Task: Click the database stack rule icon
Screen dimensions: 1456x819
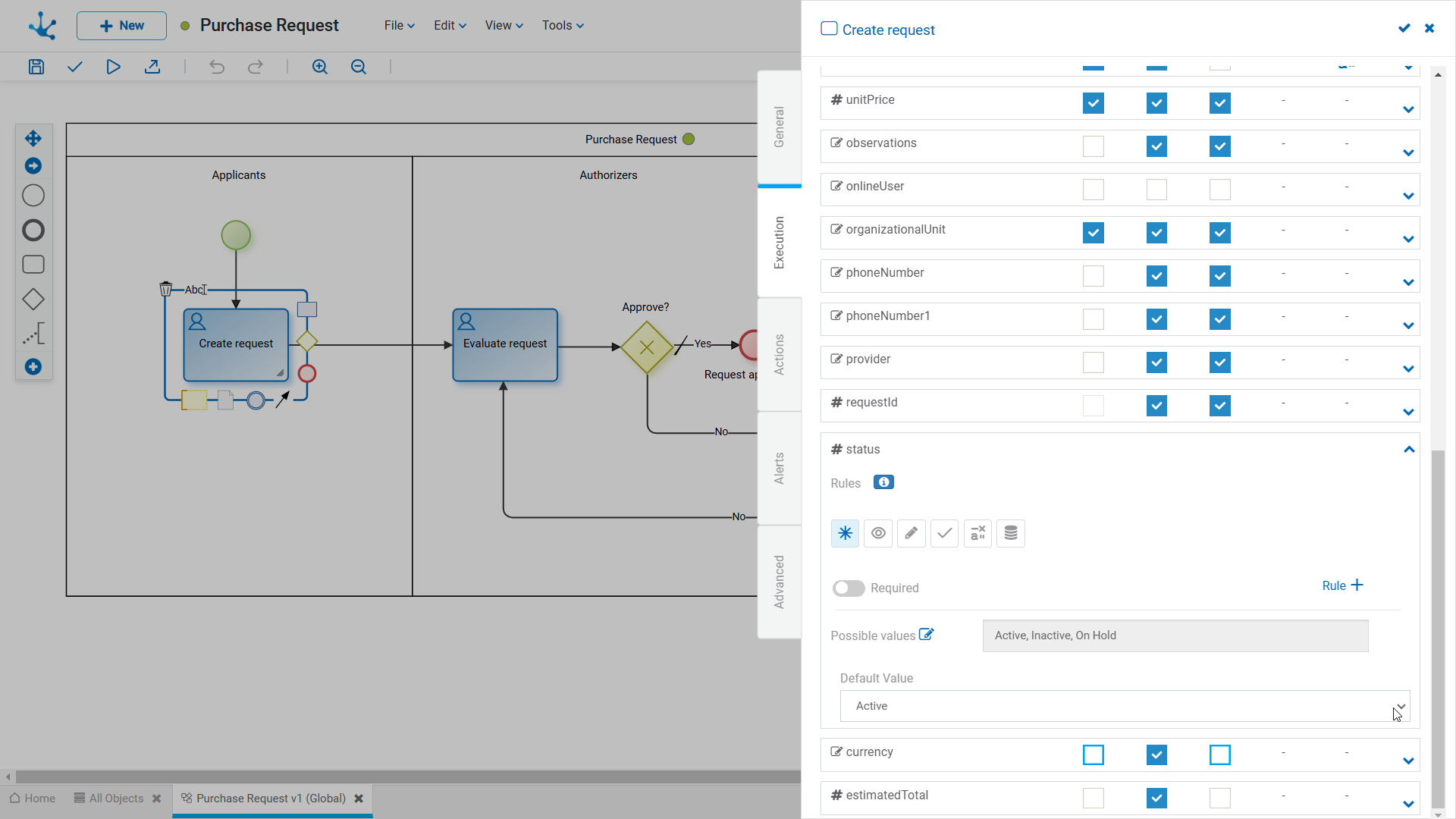Action: 1011,533
